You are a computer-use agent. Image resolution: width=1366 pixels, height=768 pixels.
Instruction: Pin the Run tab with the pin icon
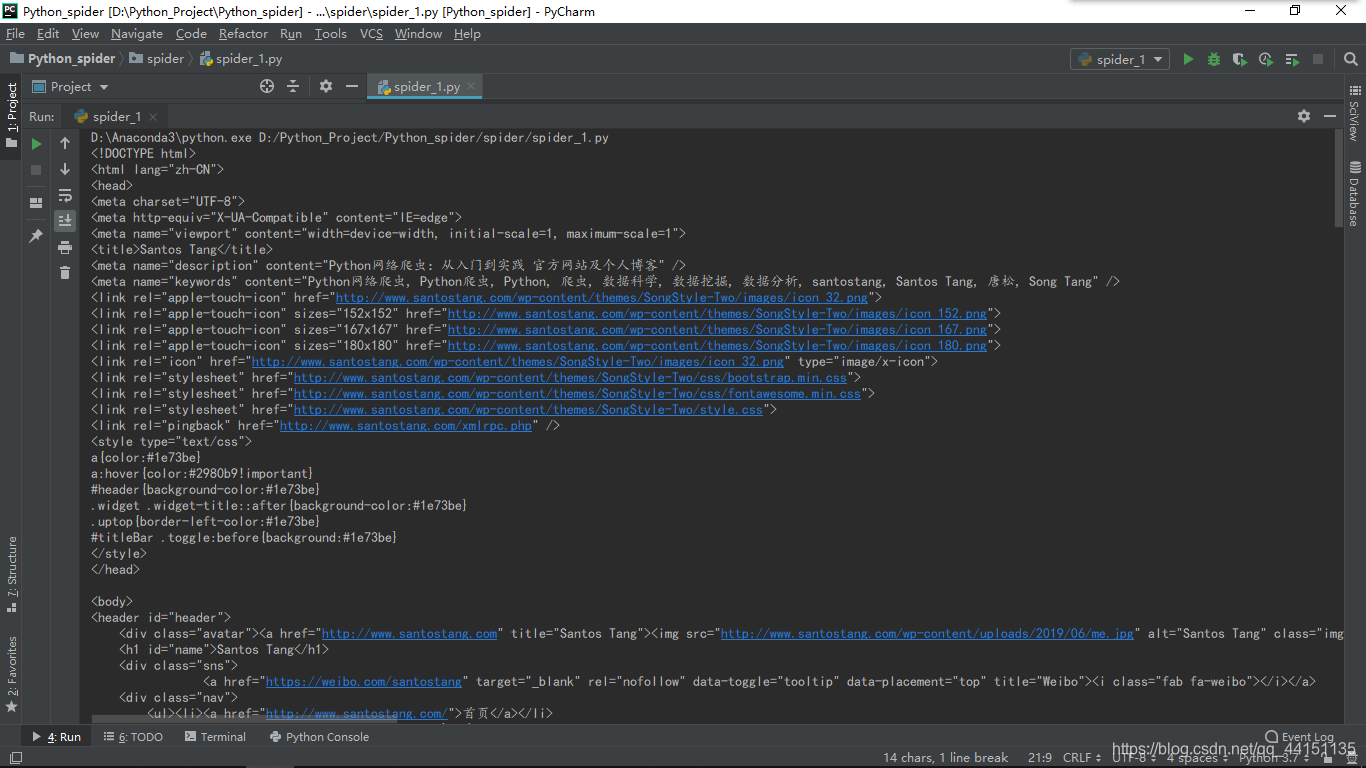pos(36,236)
